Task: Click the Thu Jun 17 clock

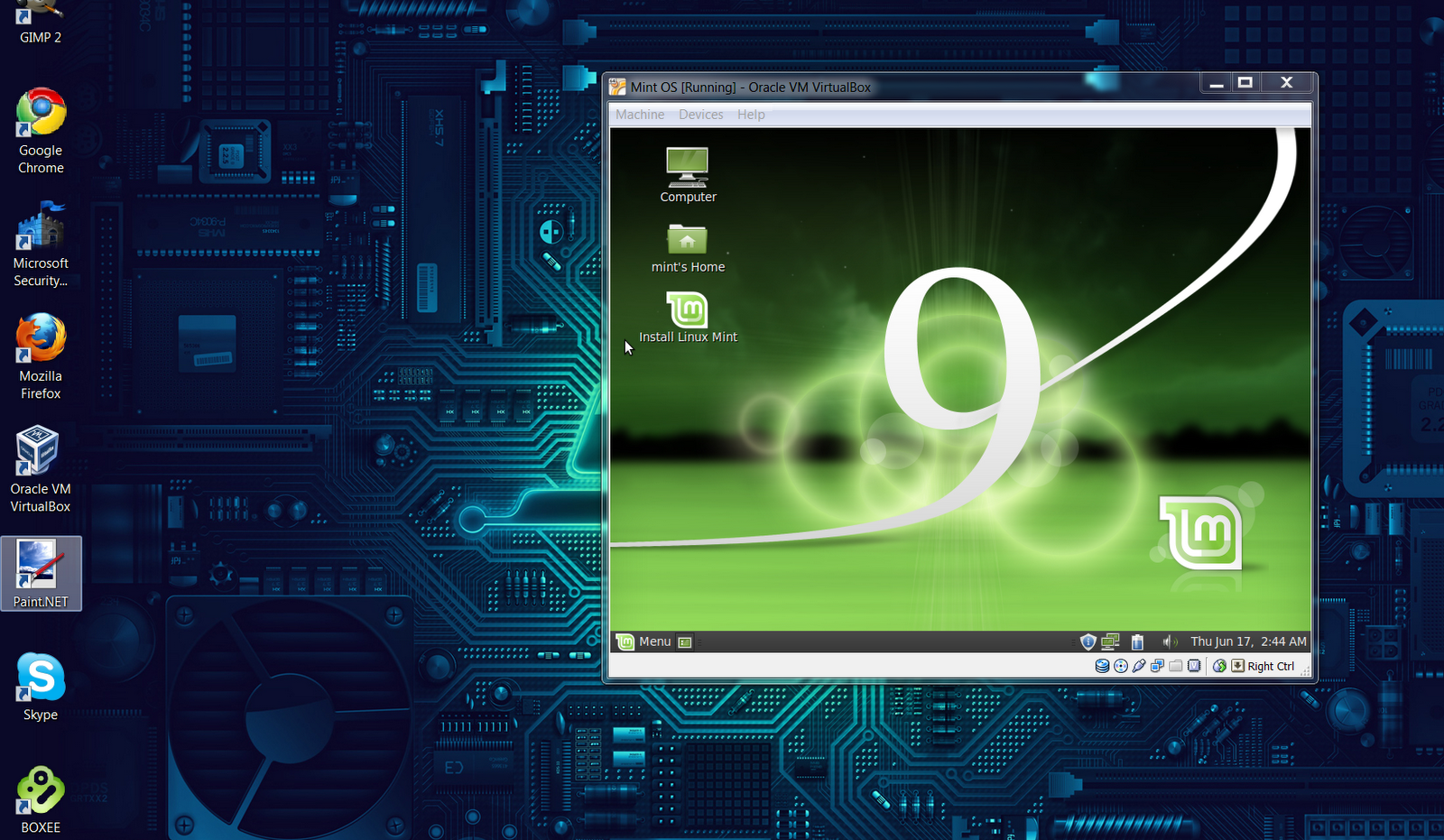Action: (1248, 642)
